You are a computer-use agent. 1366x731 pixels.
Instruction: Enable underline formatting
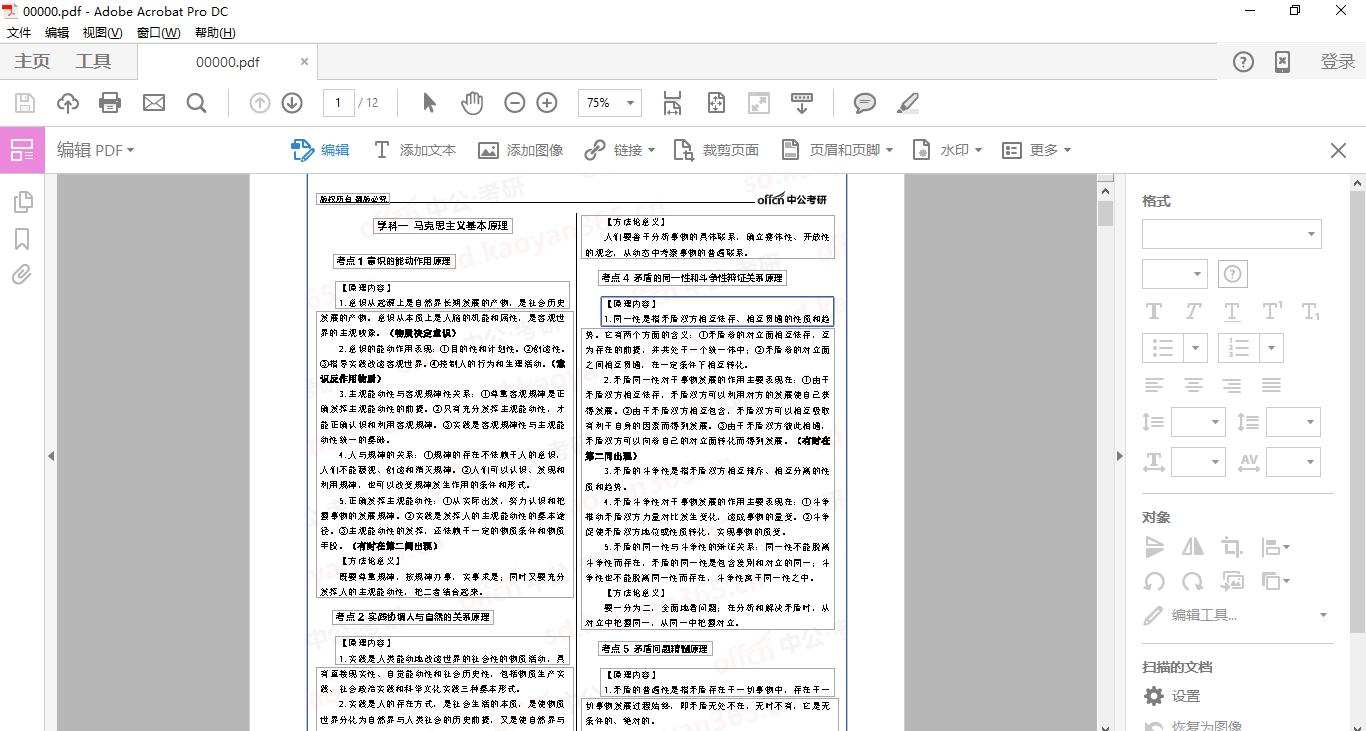1231,311
